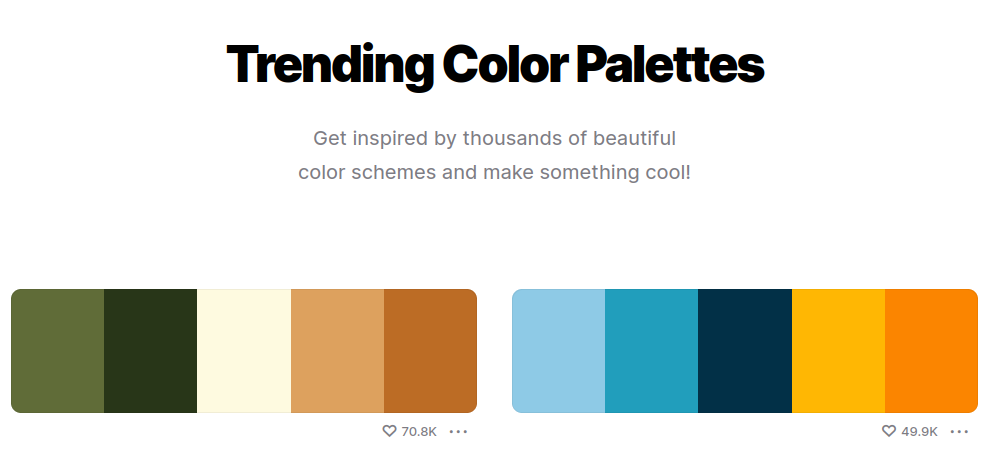
Task: Click the 49.9K likes count
Action: pos(919,431)
